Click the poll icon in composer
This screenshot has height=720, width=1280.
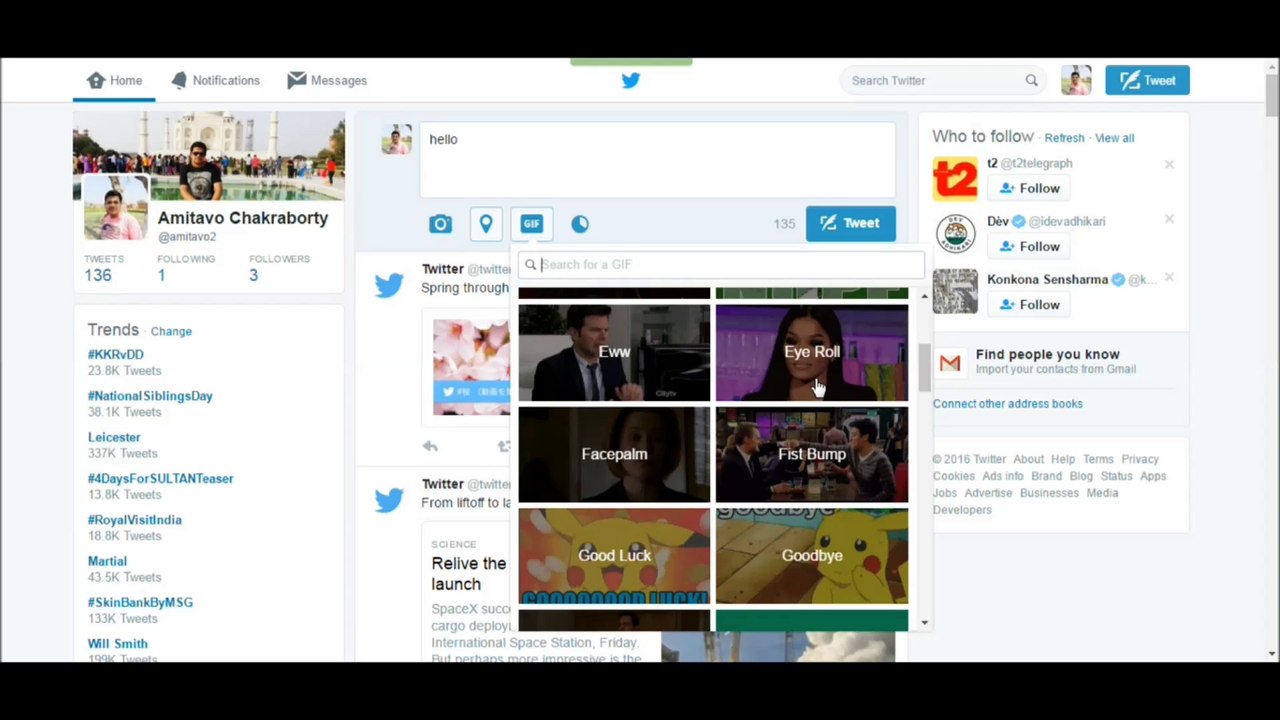point(580,224)
